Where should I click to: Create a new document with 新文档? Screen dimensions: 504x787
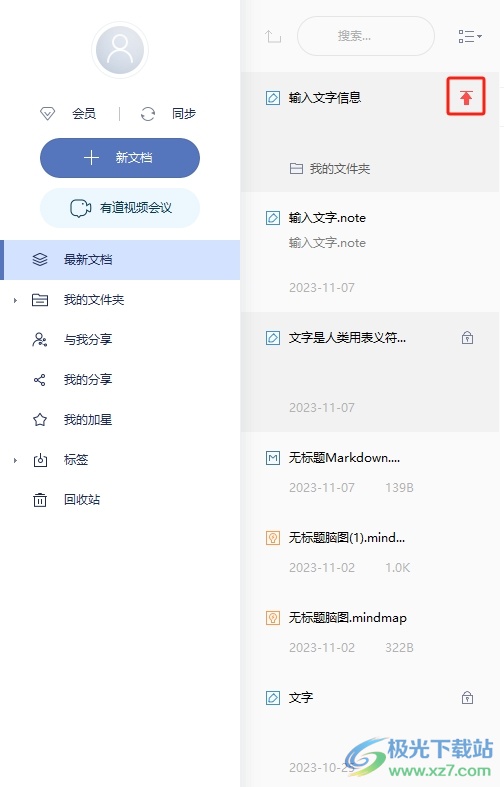pyautogui.click(x=120, y=158)
